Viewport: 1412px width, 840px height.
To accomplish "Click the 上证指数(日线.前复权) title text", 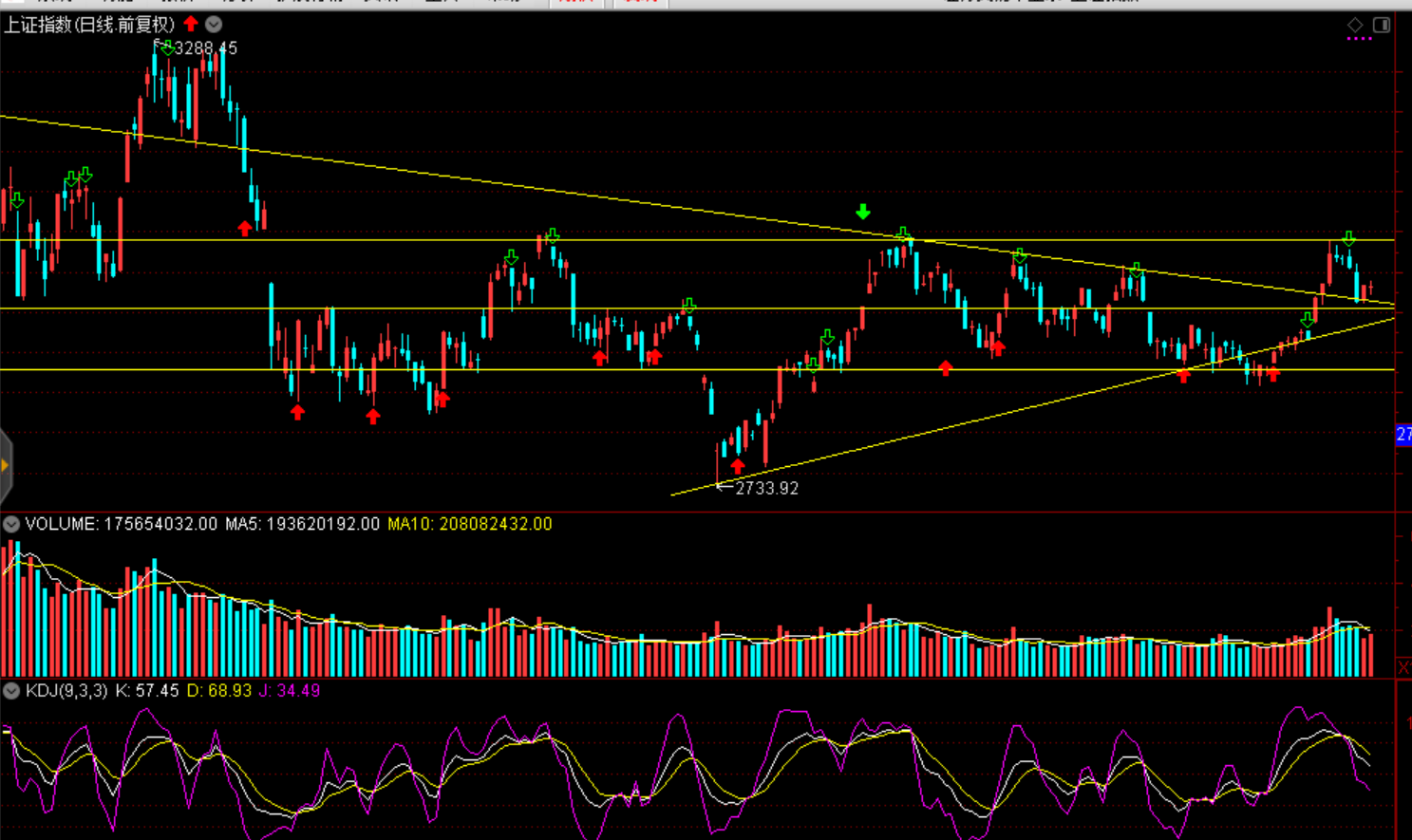I will pyautogui.click(x=89, y=24).
